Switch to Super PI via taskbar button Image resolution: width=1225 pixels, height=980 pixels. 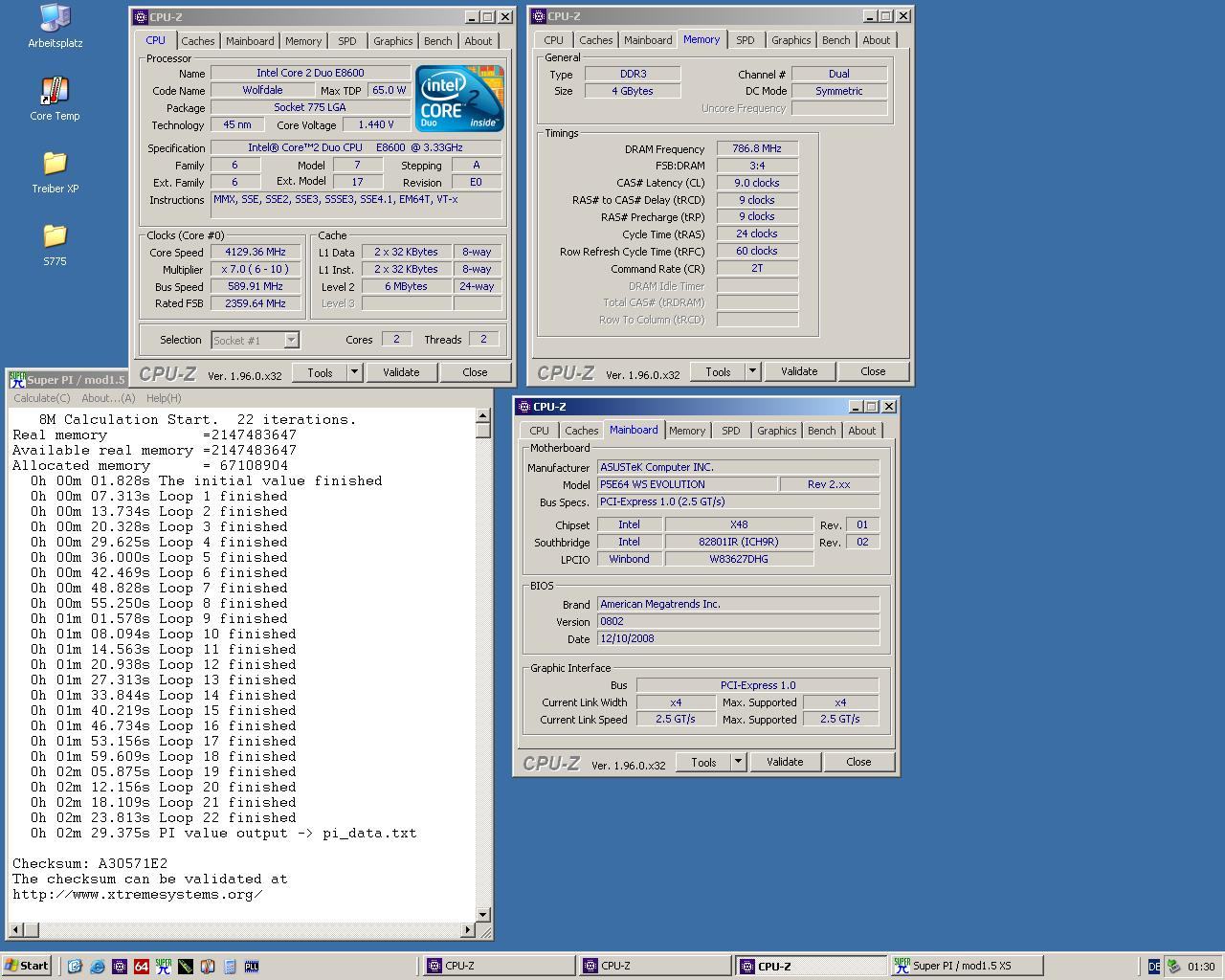(x=967, y=966)
